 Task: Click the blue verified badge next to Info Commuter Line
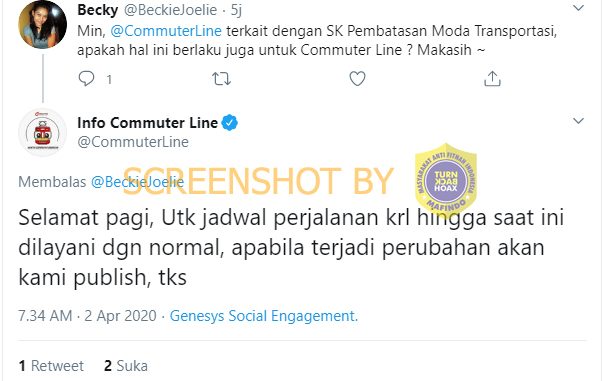[230, 123]
